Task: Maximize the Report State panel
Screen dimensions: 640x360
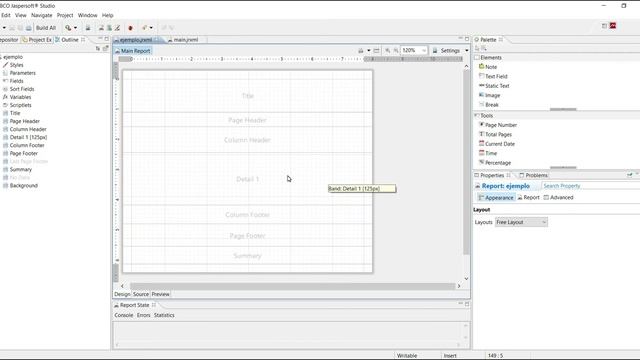Action: pyautogui.click(x=467, y=304)
